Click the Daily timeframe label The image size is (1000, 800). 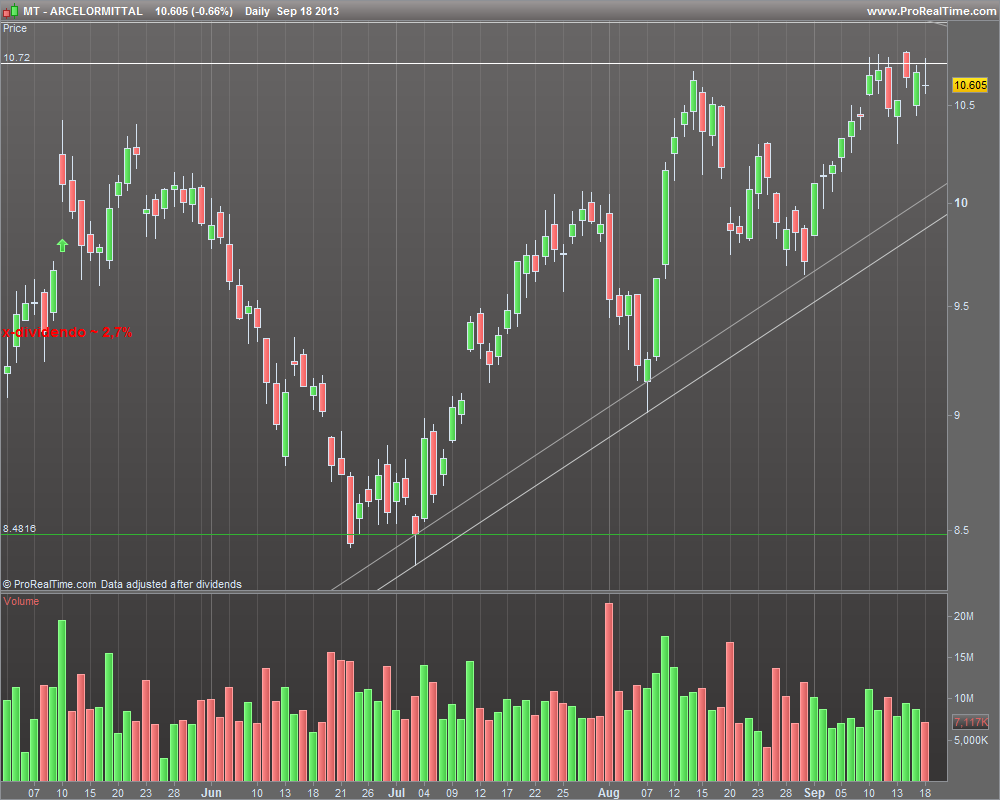pos(257,11)
